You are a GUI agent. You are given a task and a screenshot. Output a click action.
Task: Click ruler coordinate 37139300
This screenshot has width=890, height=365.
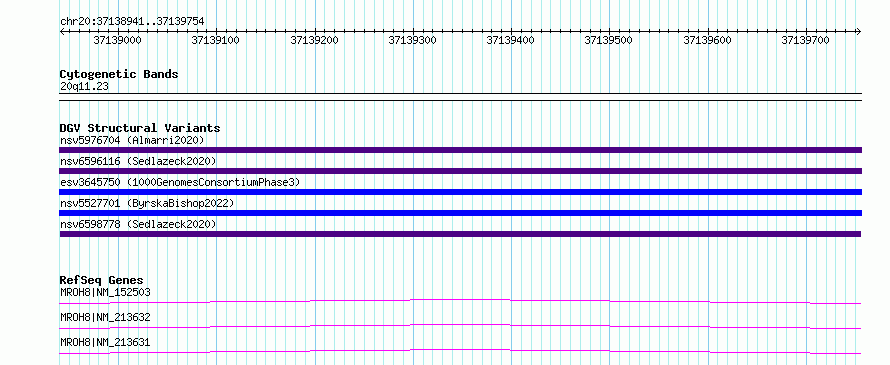pos(413,40)
